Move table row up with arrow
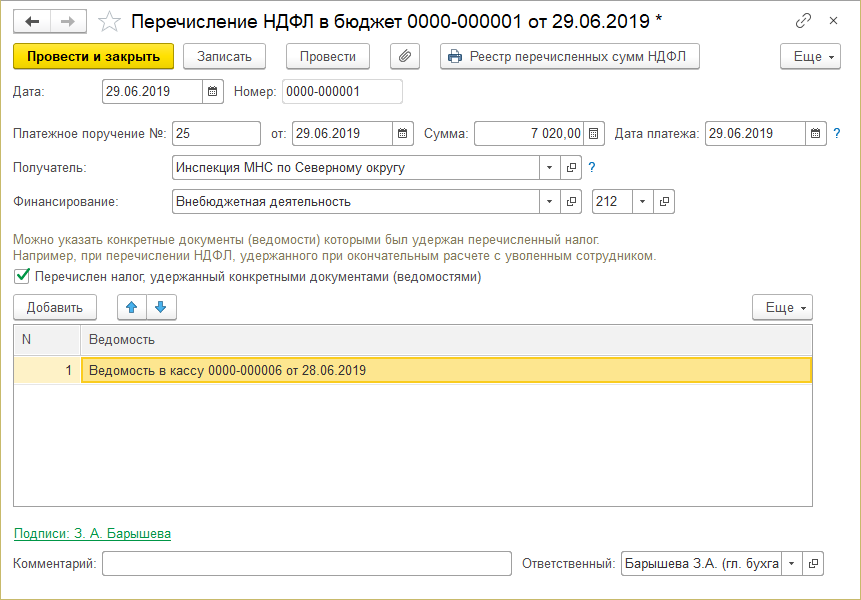The height and width of the screenshot is (600, 861). click(131, 307)
